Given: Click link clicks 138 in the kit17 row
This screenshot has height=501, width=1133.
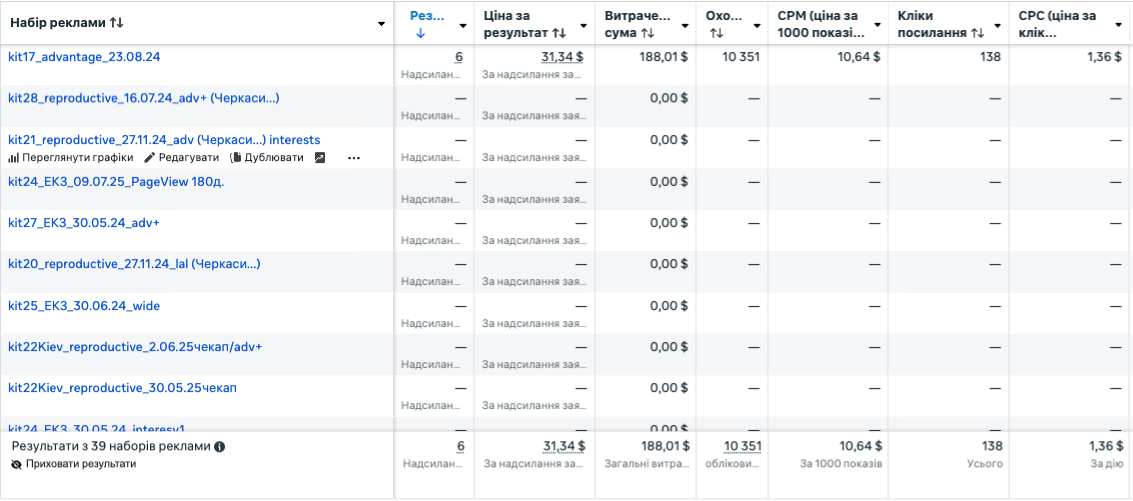Looking at the screenshot, I should click(x=991, y=57).
